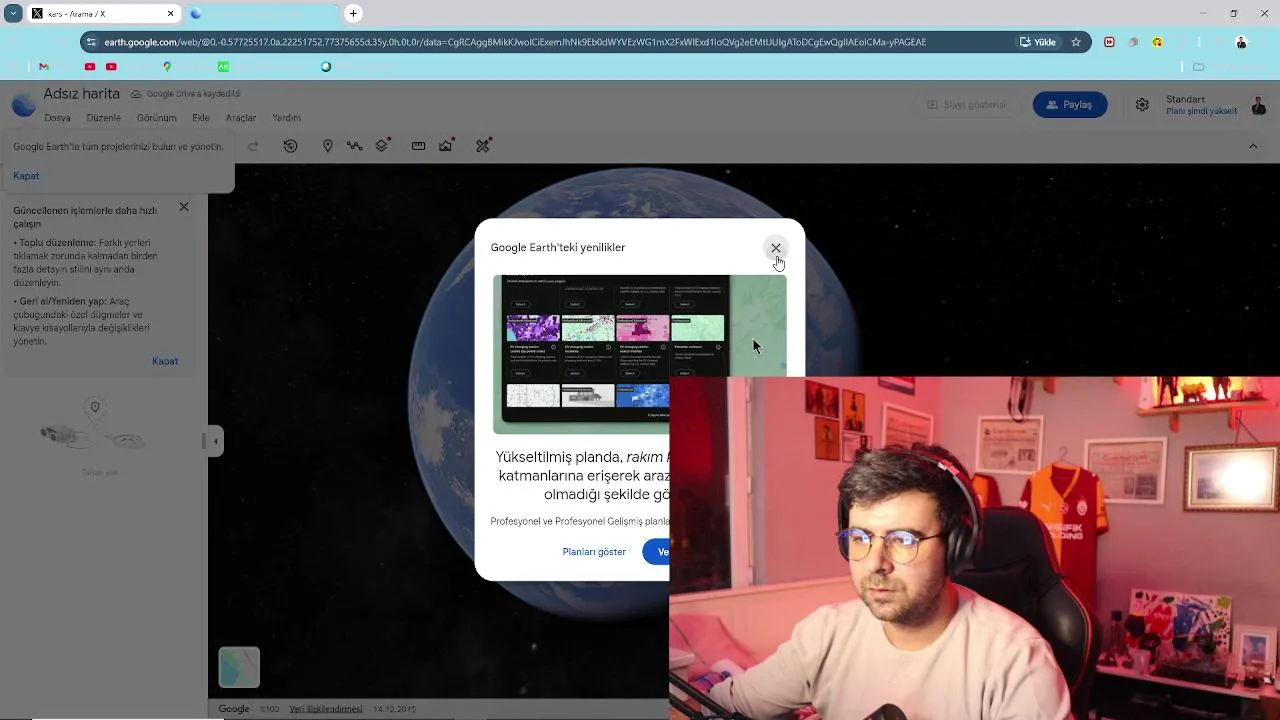Click the design tools pencil-ruler icon
The image size is (1280, 720).
point(483,146)
